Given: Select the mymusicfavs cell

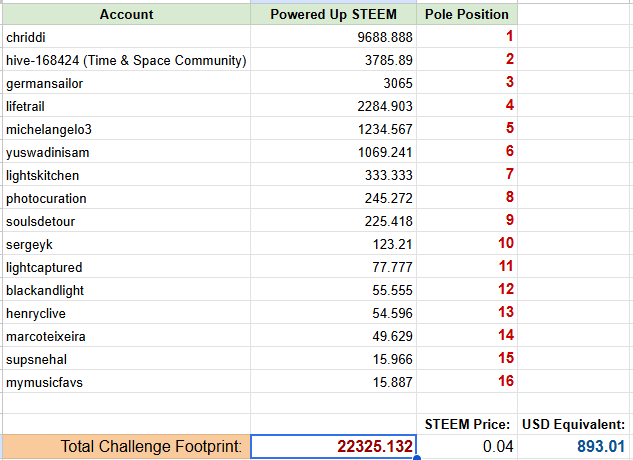Looking at the screenshot, I should point(126,382).
